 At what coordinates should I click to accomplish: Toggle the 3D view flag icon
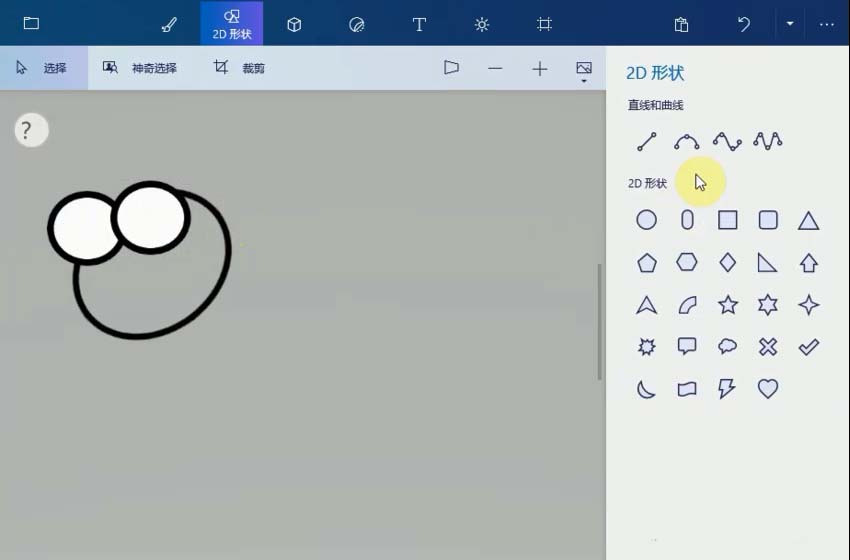(451, 68)
